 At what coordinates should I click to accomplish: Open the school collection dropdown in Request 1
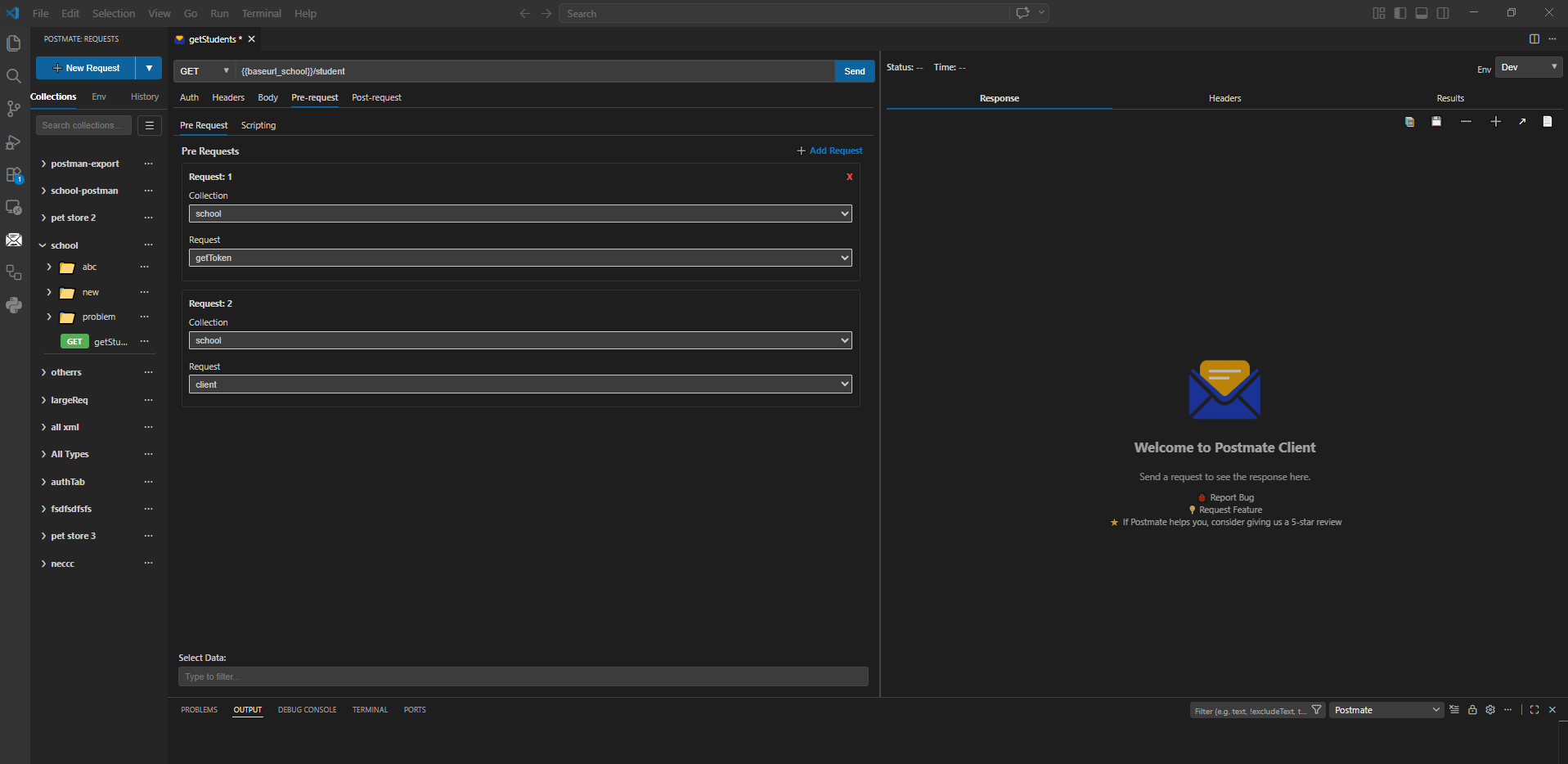pyautogui.click(x=519, y=213)
